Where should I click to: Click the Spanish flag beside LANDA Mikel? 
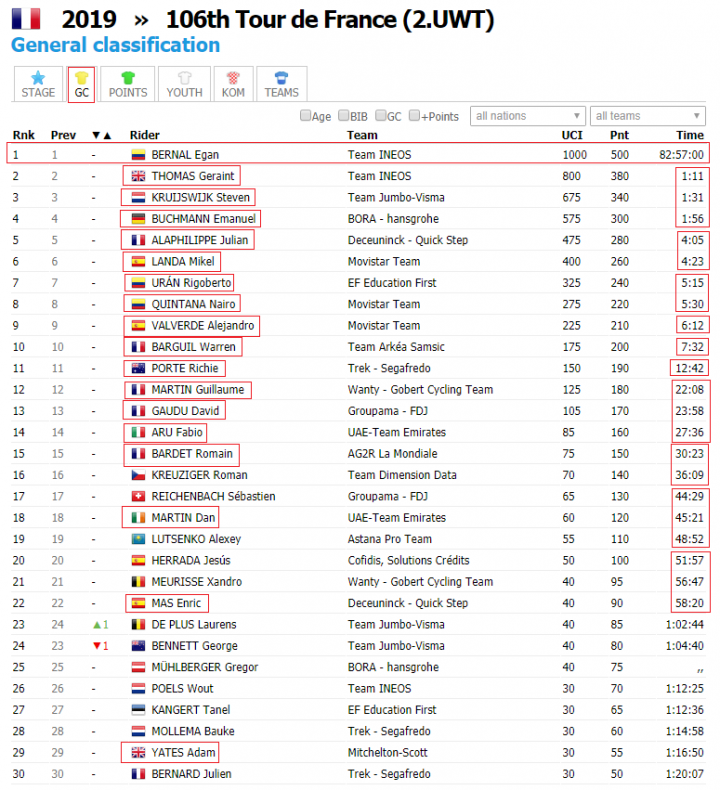138,261
